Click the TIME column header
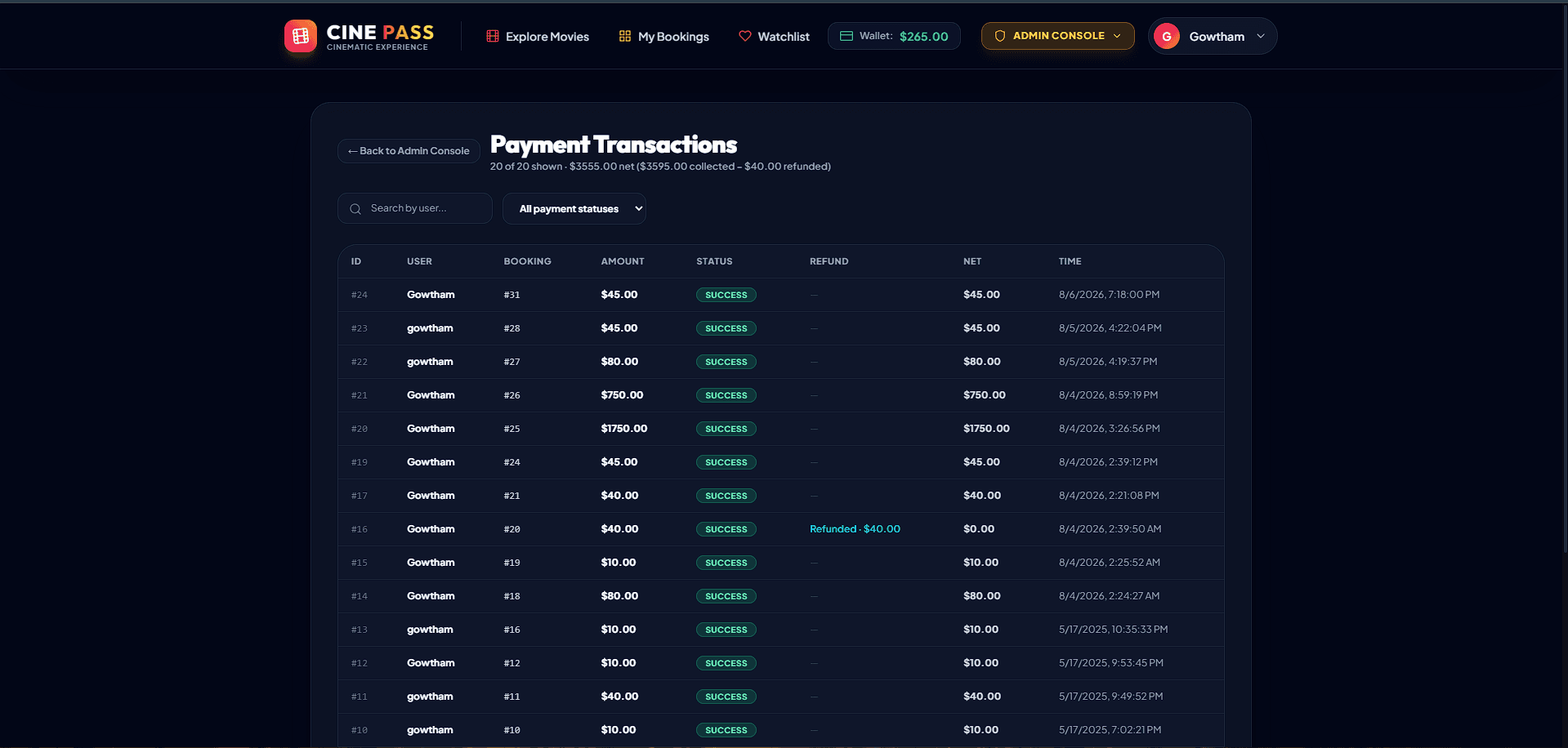 click(x=1070, y=261)
